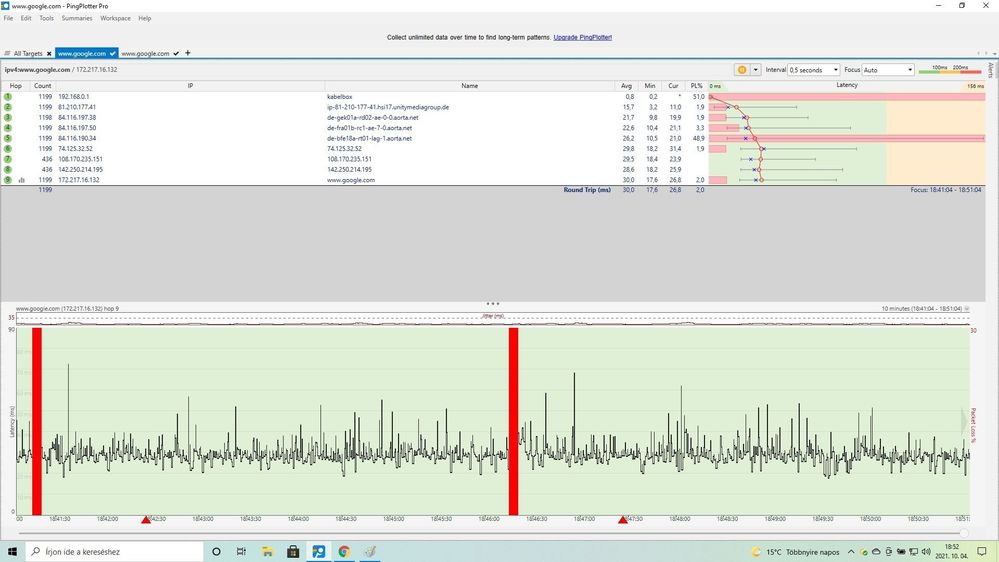Select IP 192.168.0.1 in hop list

pos(74,97)
